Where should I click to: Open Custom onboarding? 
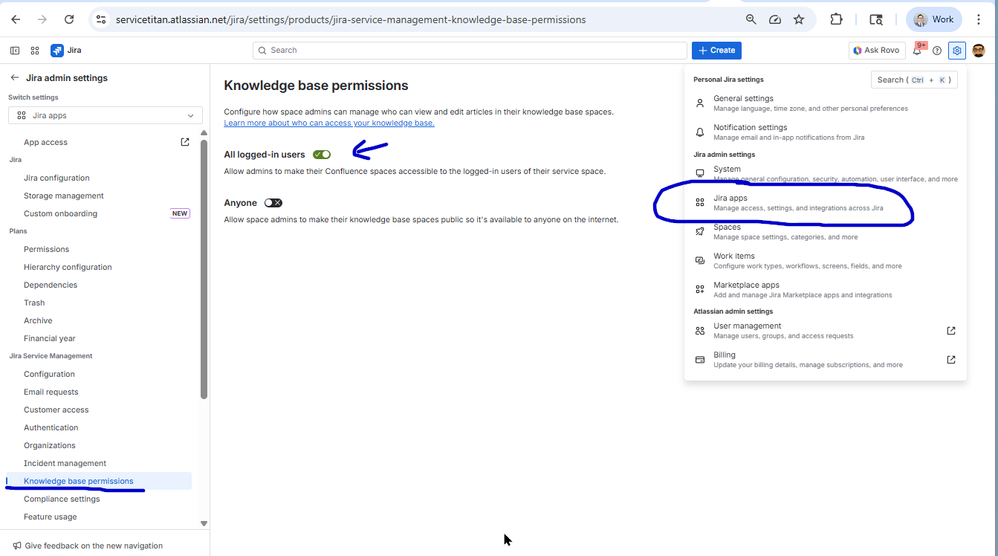(x=60, y=213)
